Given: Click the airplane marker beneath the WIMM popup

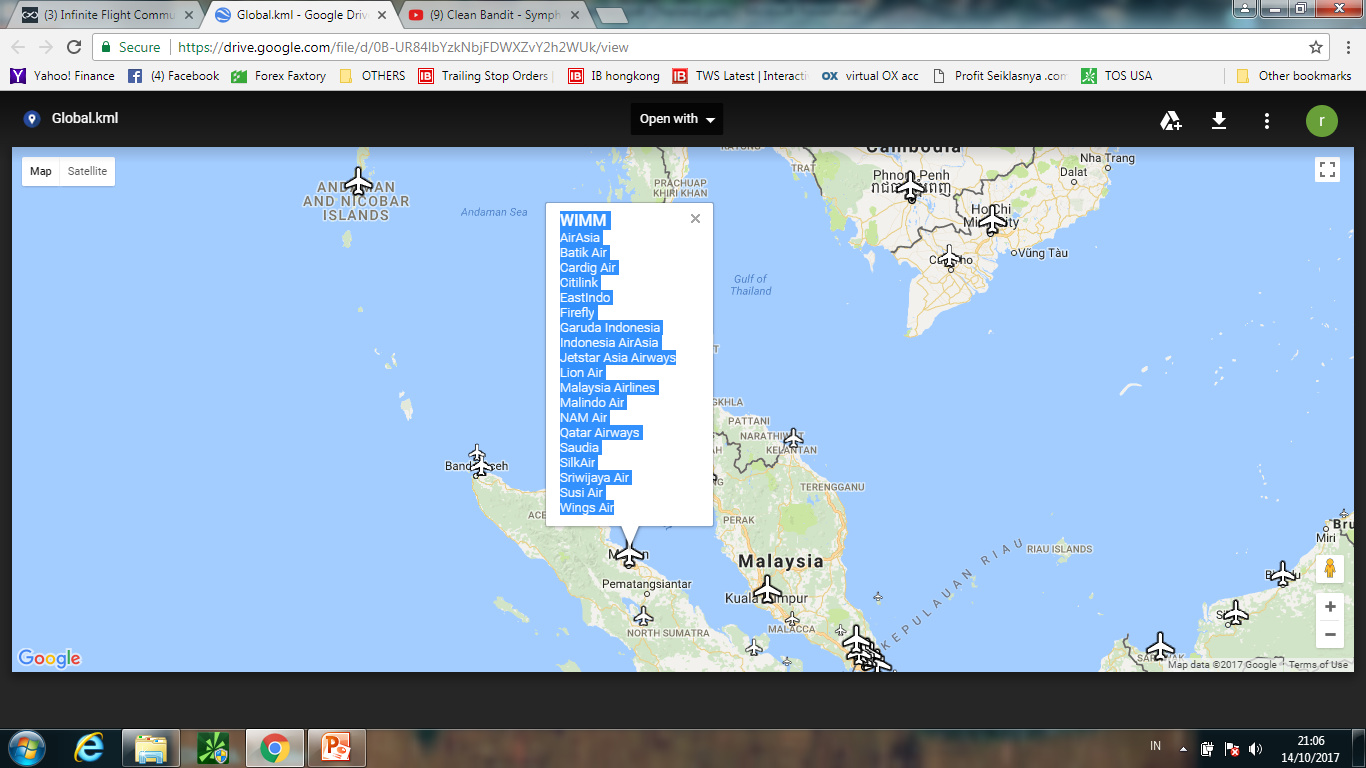Looking at the screenshot, I should click(x=629, y=552).
